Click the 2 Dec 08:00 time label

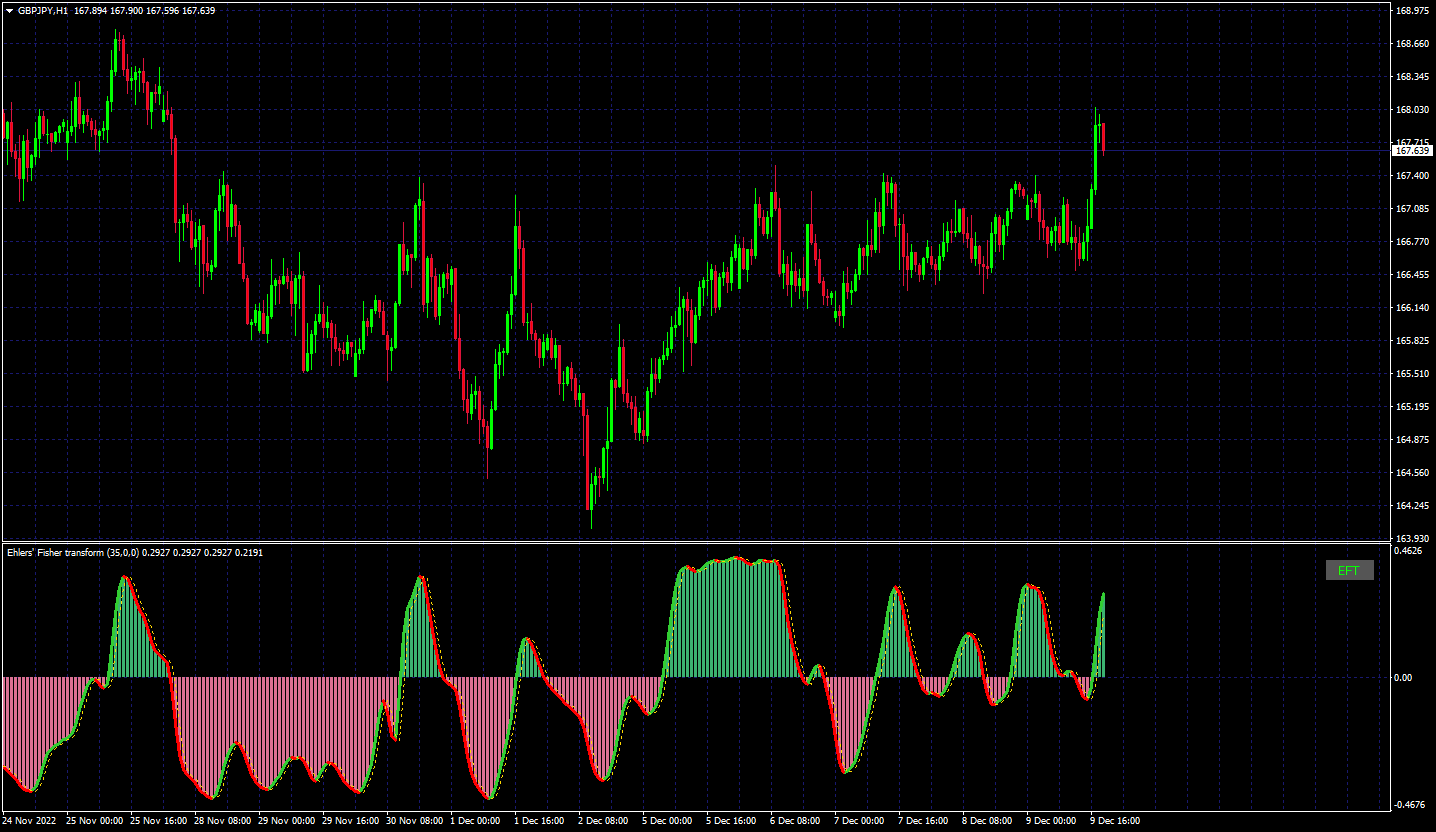603,821
